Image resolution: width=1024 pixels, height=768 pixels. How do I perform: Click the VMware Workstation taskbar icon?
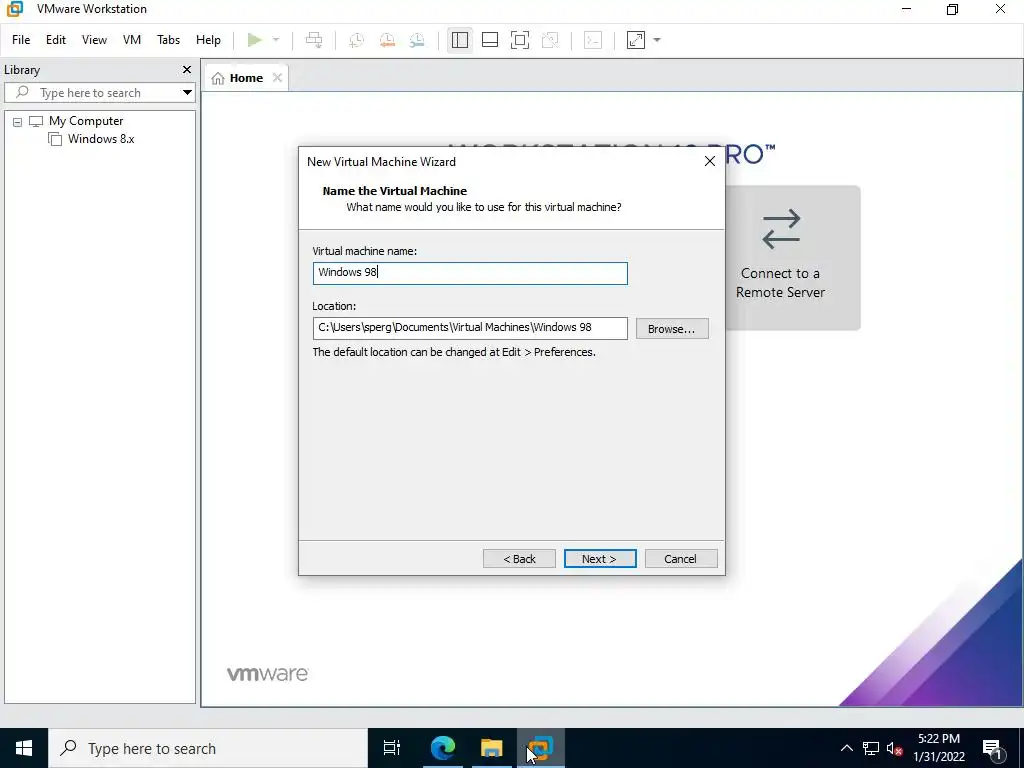point(541,748)
